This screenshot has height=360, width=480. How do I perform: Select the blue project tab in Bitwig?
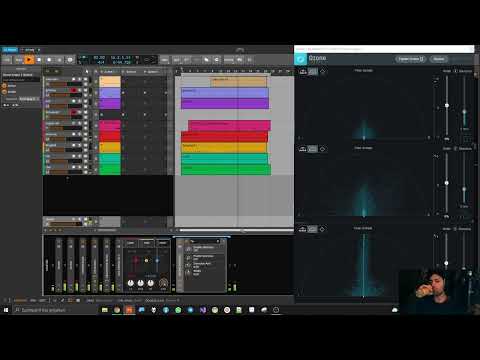pos(10,50)
